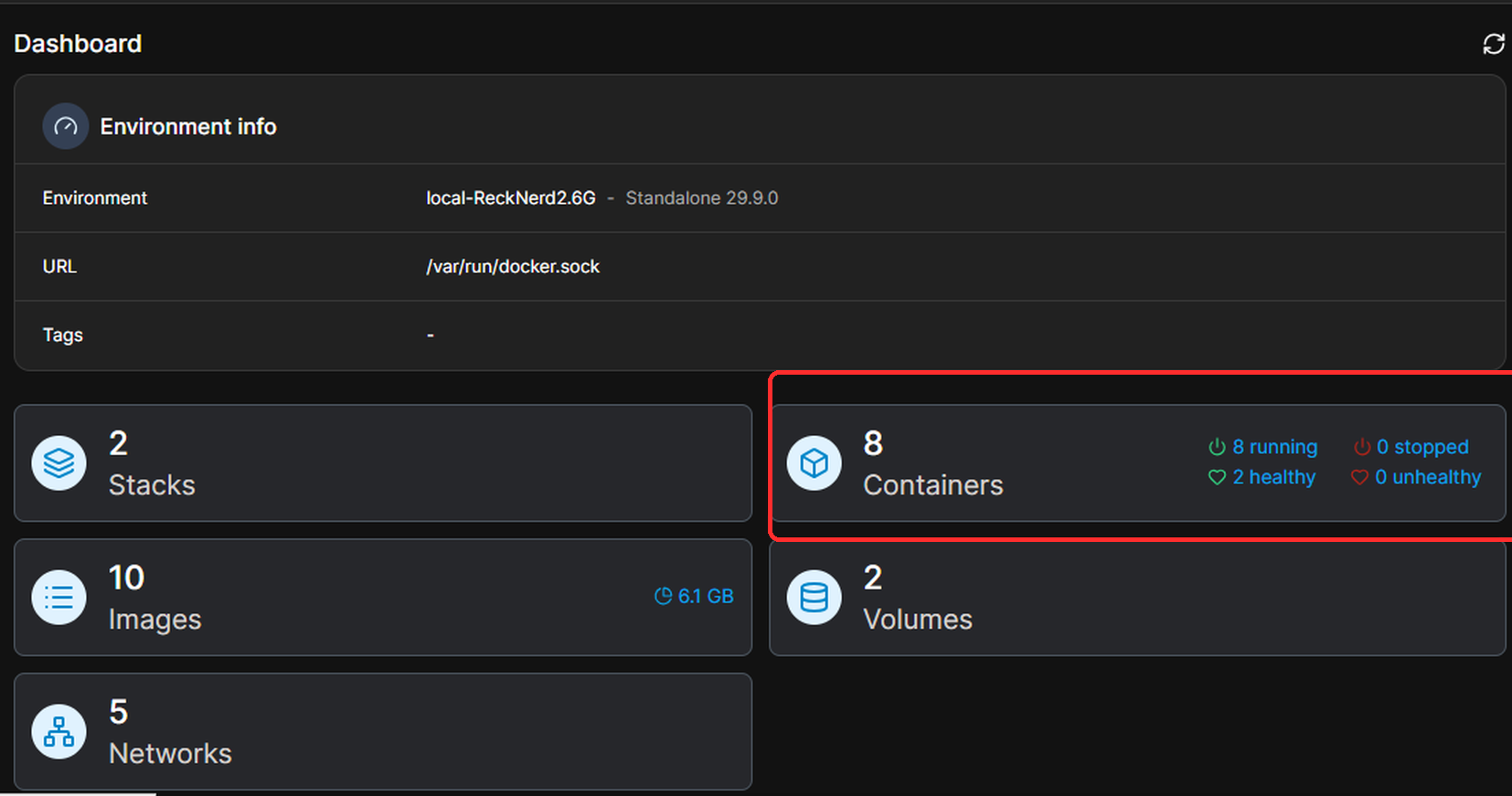The width and height of the screenshot is (1512, 796).
Task: Click the Standalone 29.9.0 version text
Action: click(x=702, y=198)
